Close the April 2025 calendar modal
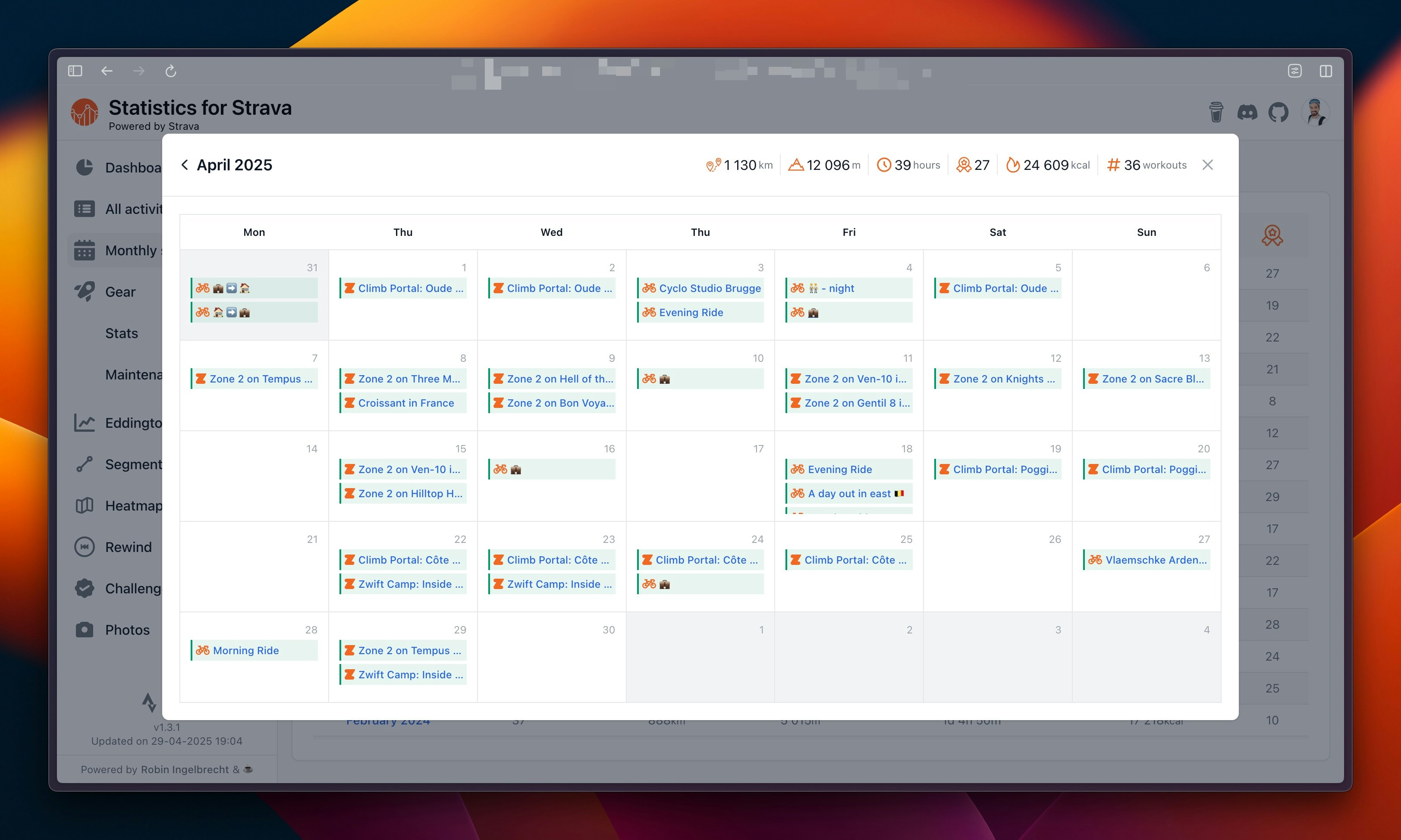 (1207, 165)
